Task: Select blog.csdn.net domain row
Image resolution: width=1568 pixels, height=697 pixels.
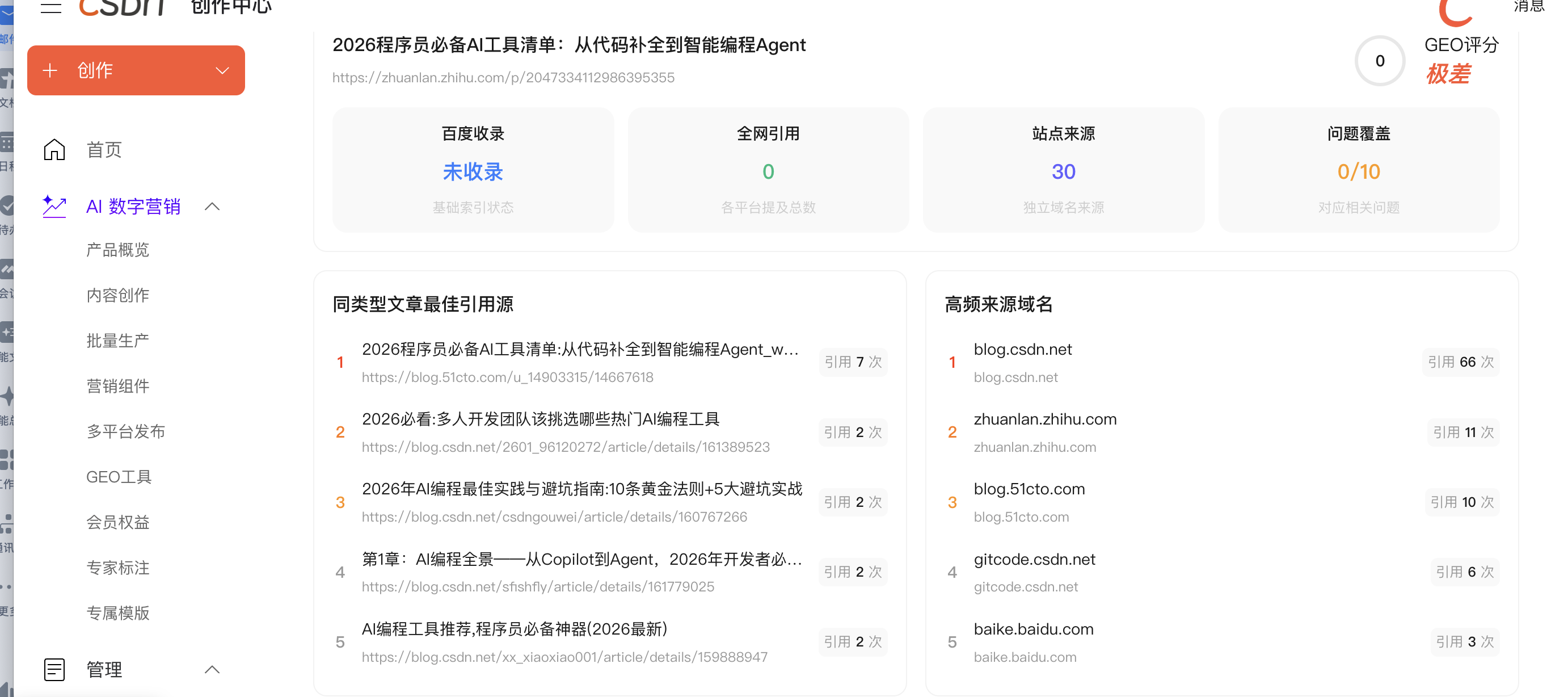Action: click(1221, 362)
